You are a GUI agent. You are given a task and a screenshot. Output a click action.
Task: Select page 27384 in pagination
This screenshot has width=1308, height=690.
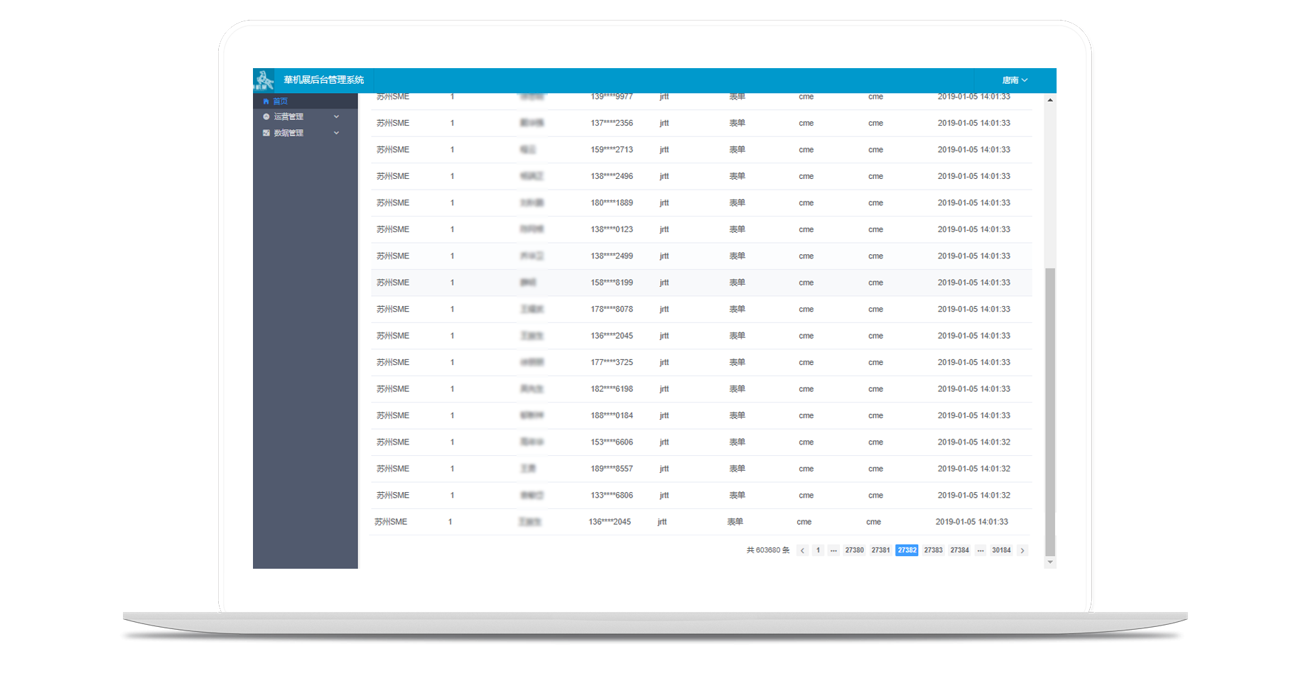959,550
